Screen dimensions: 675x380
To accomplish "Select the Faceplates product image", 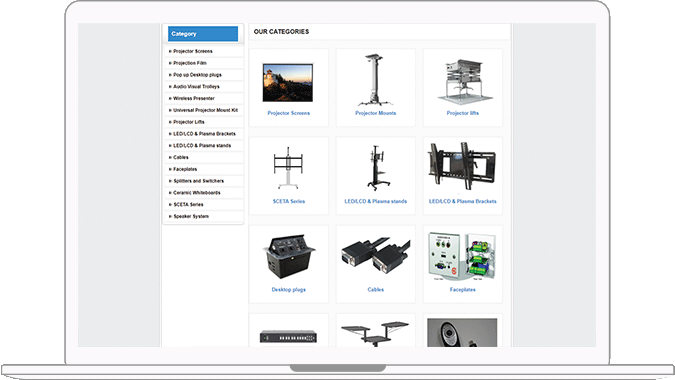I will 462,256.
